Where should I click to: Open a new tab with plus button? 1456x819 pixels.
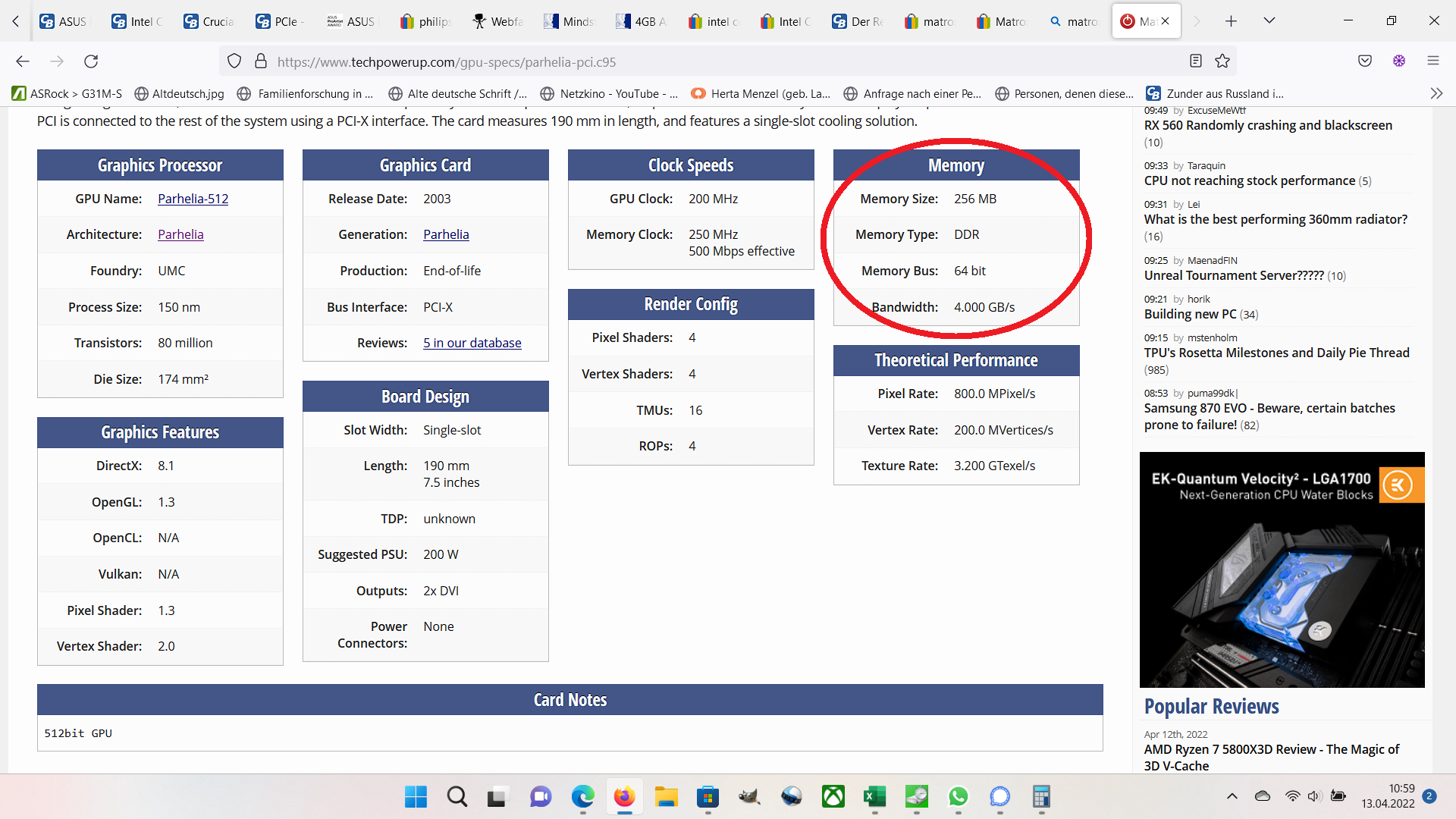1231,21
